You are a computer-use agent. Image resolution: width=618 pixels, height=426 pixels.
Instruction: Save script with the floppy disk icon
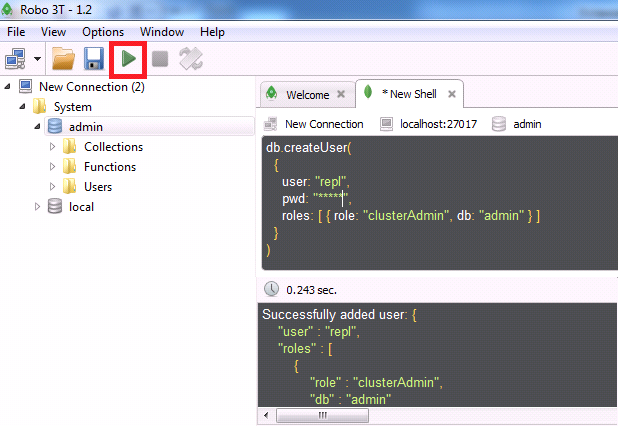94,59
